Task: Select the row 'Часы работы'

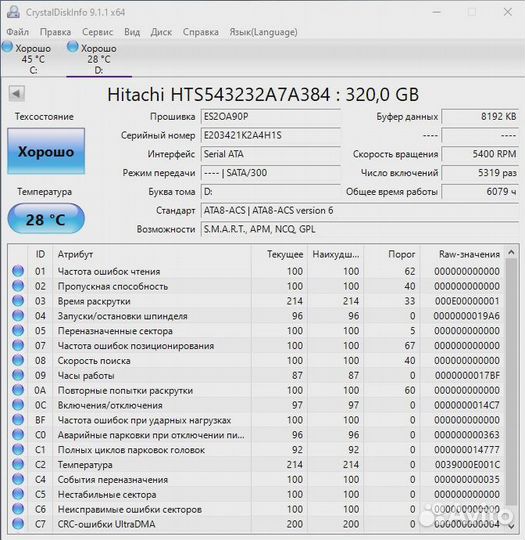Action: pos(256,375)
